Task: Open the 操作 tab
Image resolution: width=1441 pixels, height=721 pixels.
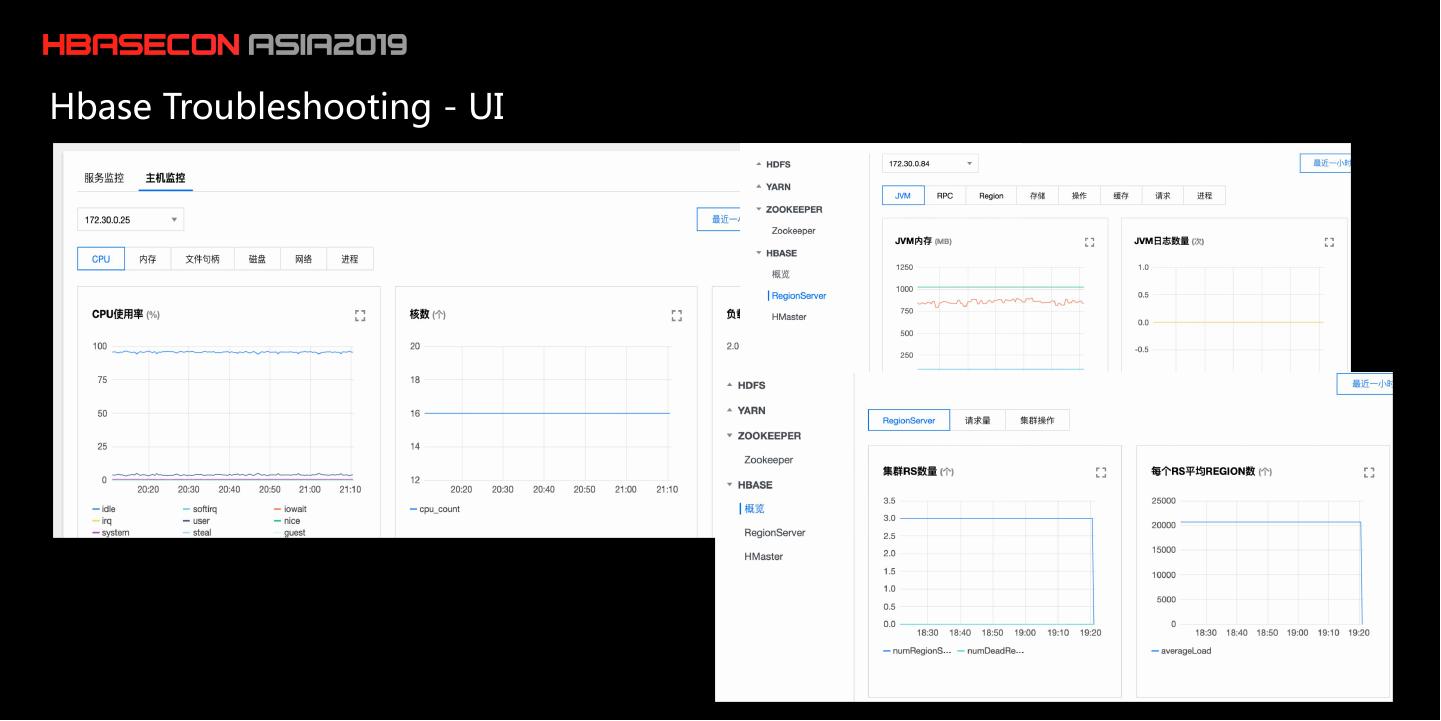Action: [x=1079, y=196]
